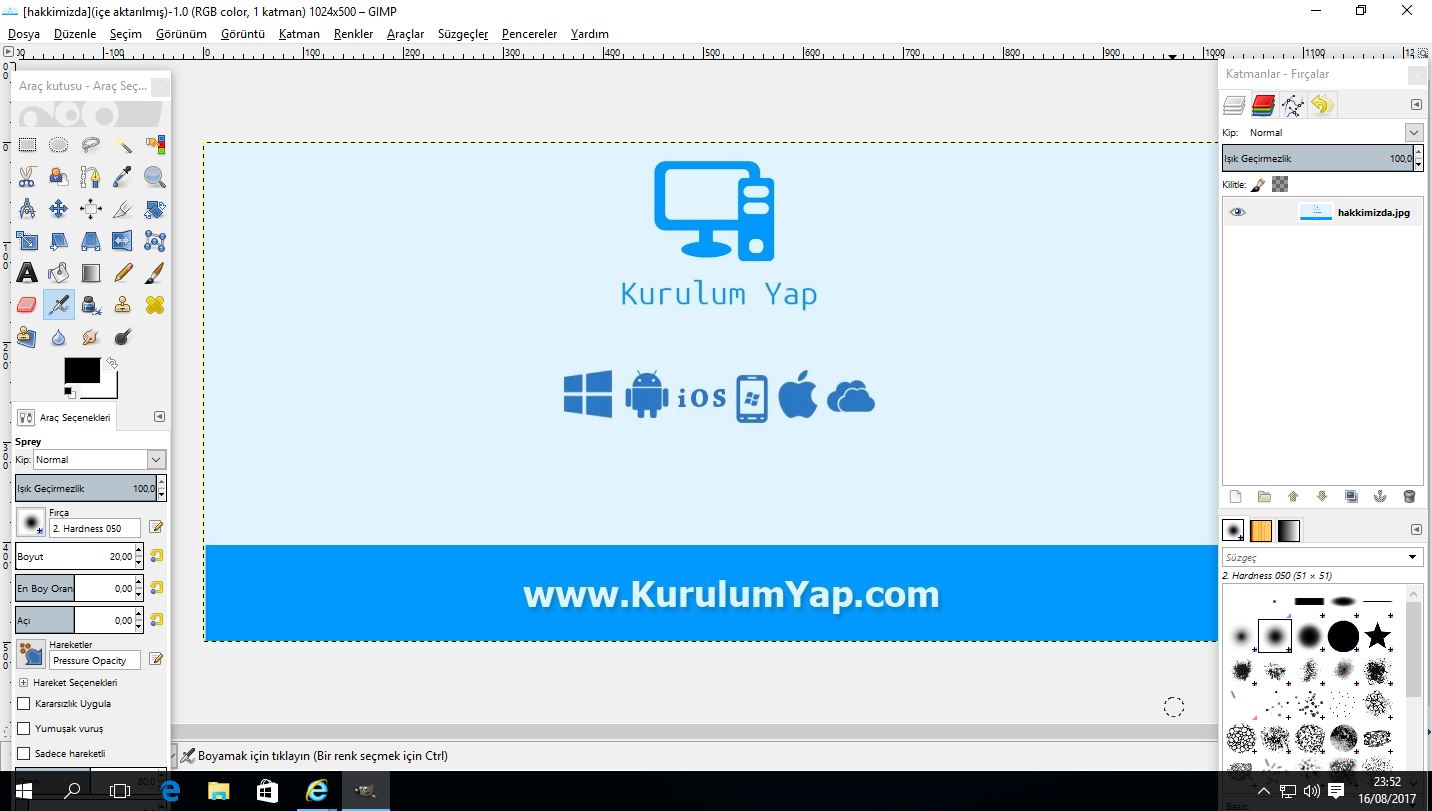Open the Düzenle menu

75,34
